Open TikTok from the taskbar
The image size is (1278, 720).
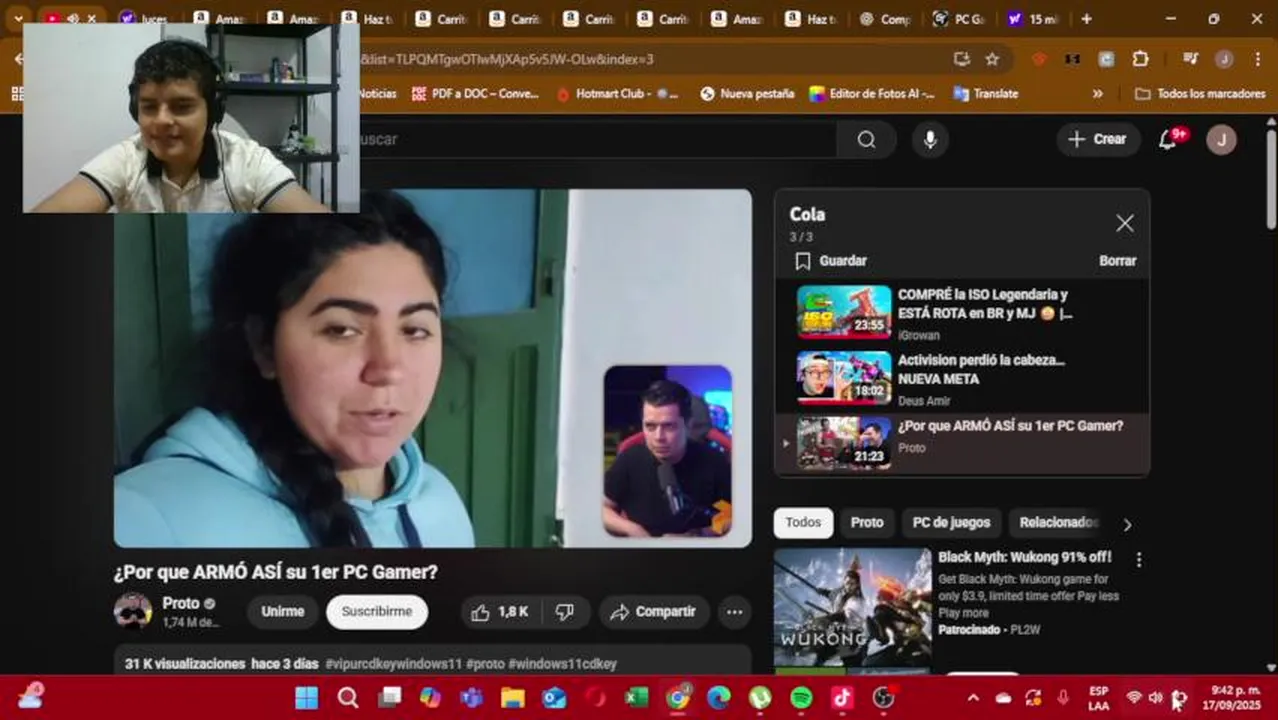[842, 697]
